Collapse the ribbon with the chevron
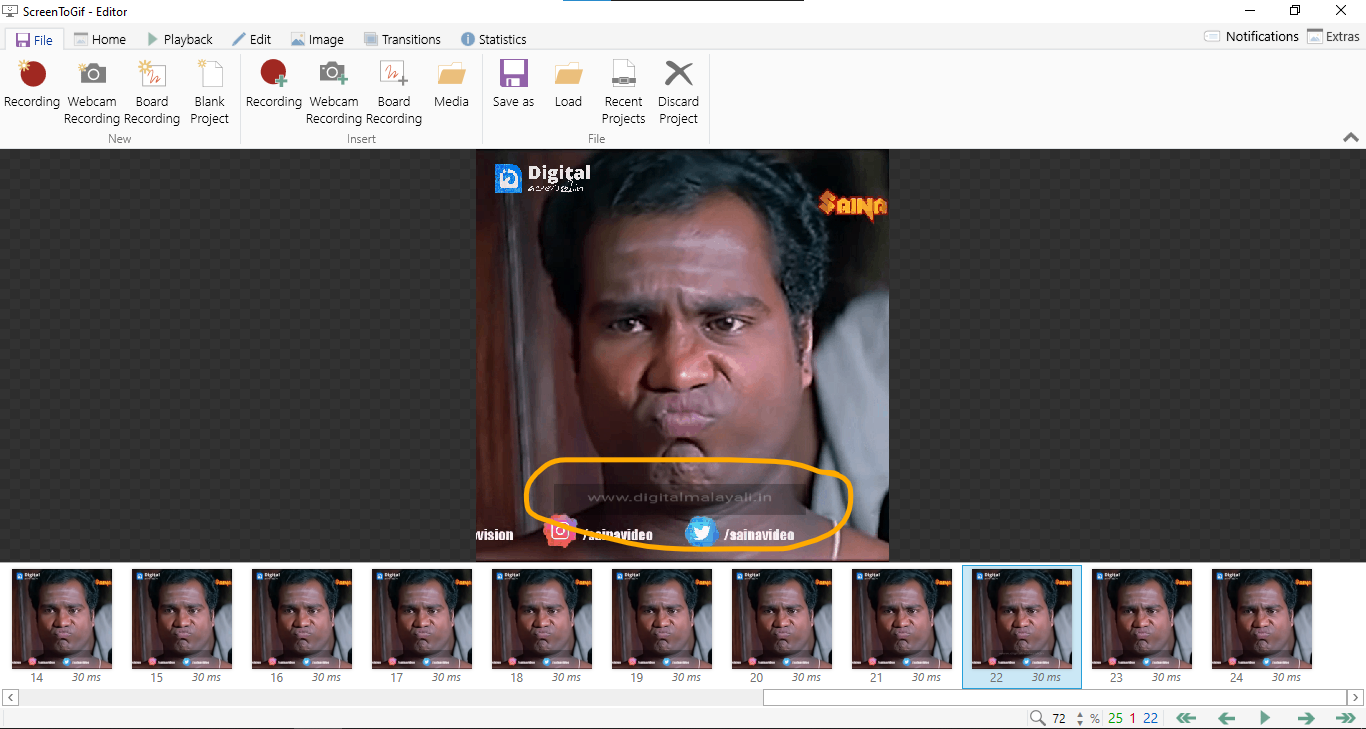Screen dimensions: 1366x729 [x=1350, y=137]
